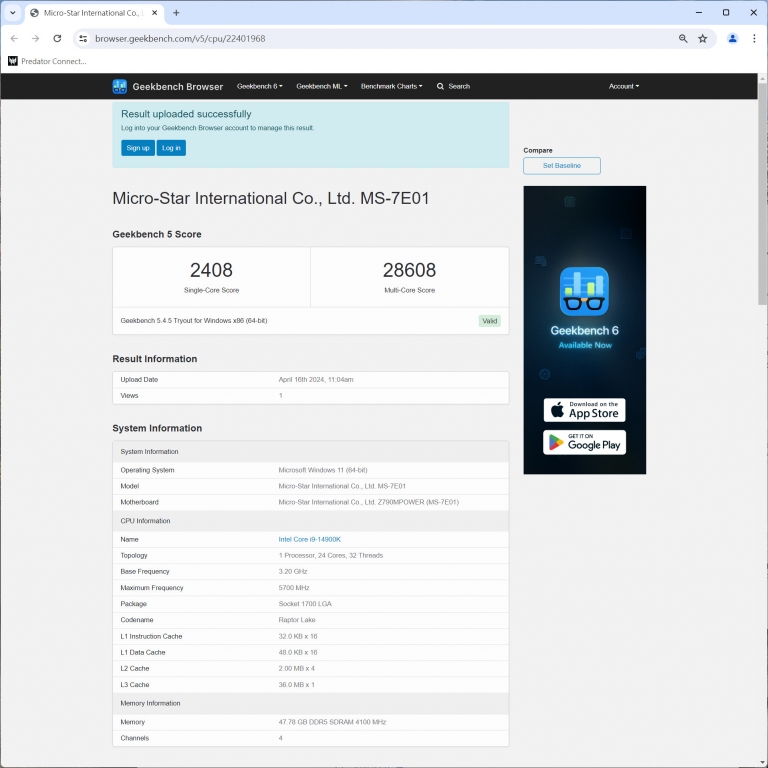Click 'Microsoft Windows 11 (64-bit)' value
Screen dimensions: 768x768
323,470
